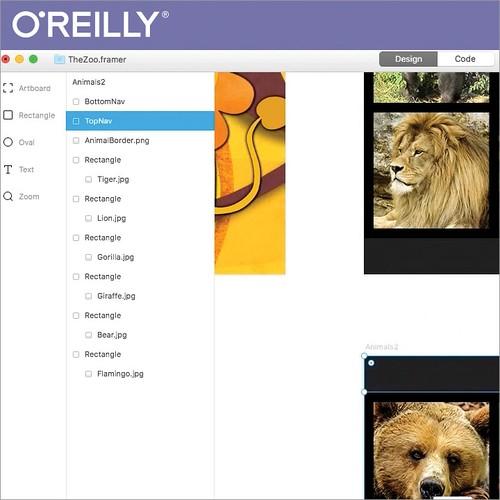The image size is (500, 500).
Task: Click the image icon beside Giraffe.jpg
Action: tap(88, 296)
